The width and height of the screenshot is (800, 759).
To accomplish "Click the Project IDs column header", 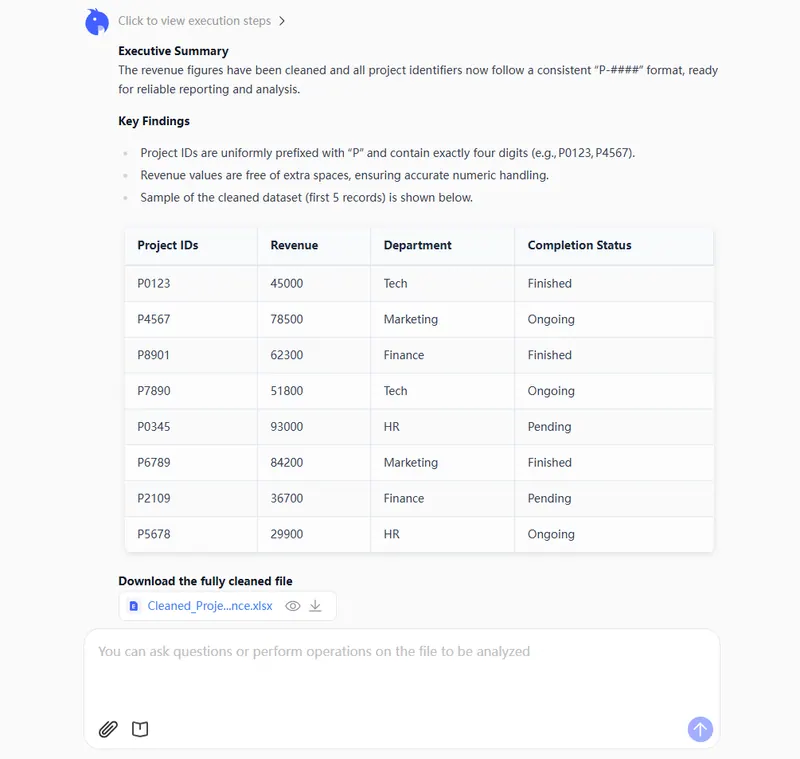I will click(168, 245).
